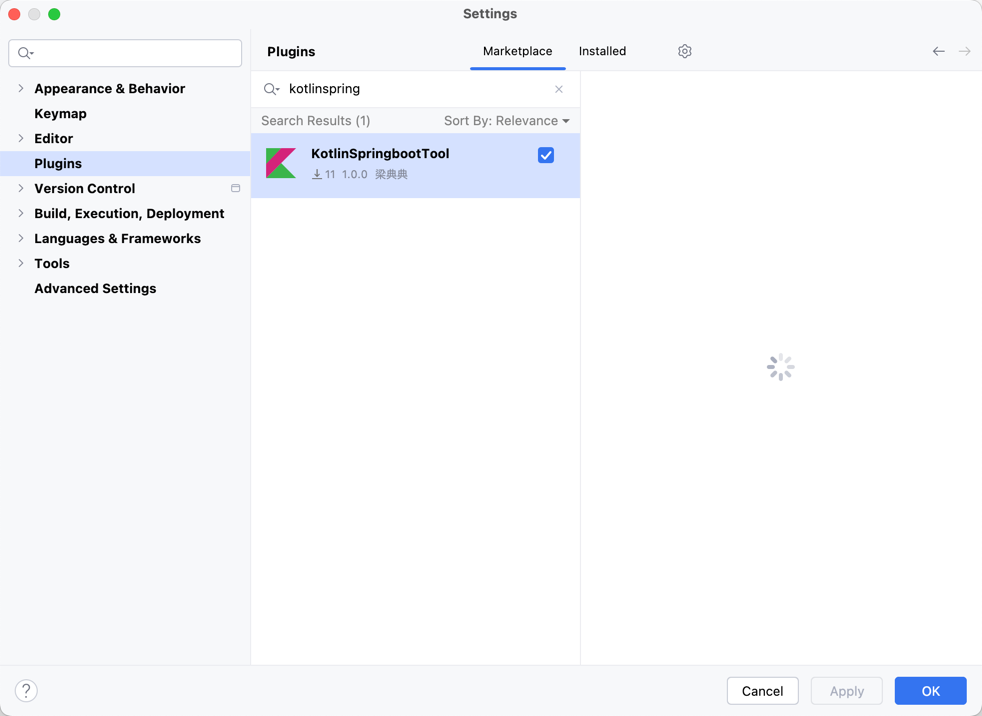This screenshot has height=716, width=982.
Task: Open help with question mark button
Action: 26,691
